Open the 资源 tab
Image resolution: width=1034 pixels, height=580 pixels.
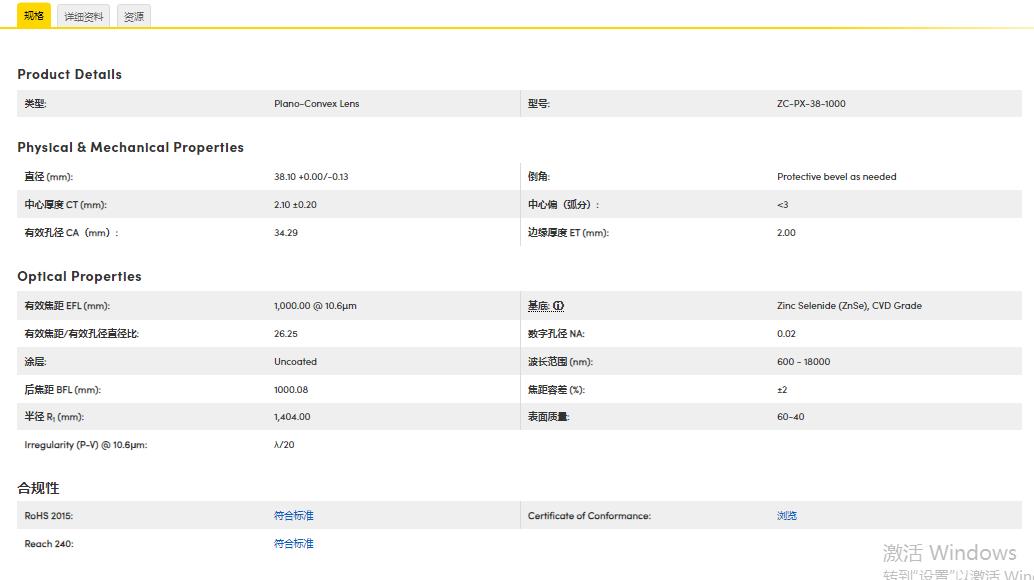(133, 16)
